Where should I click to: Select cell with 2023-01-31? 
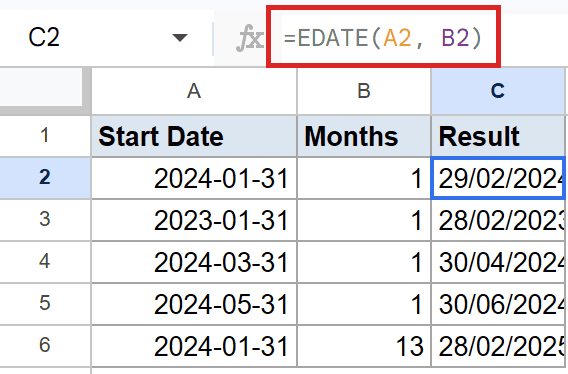(194, 220)
